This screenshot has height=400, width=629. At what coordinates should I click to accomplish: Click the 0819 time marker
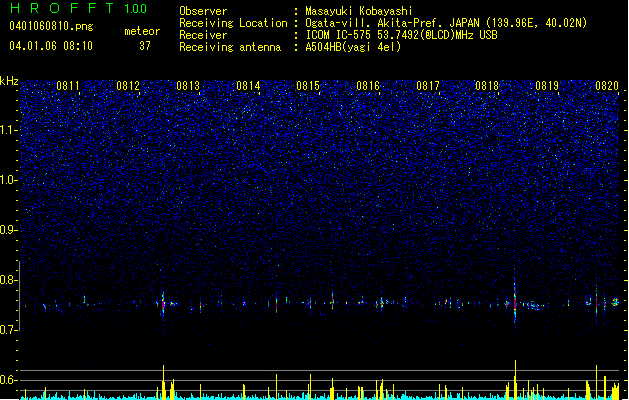(x=547, y=86)
